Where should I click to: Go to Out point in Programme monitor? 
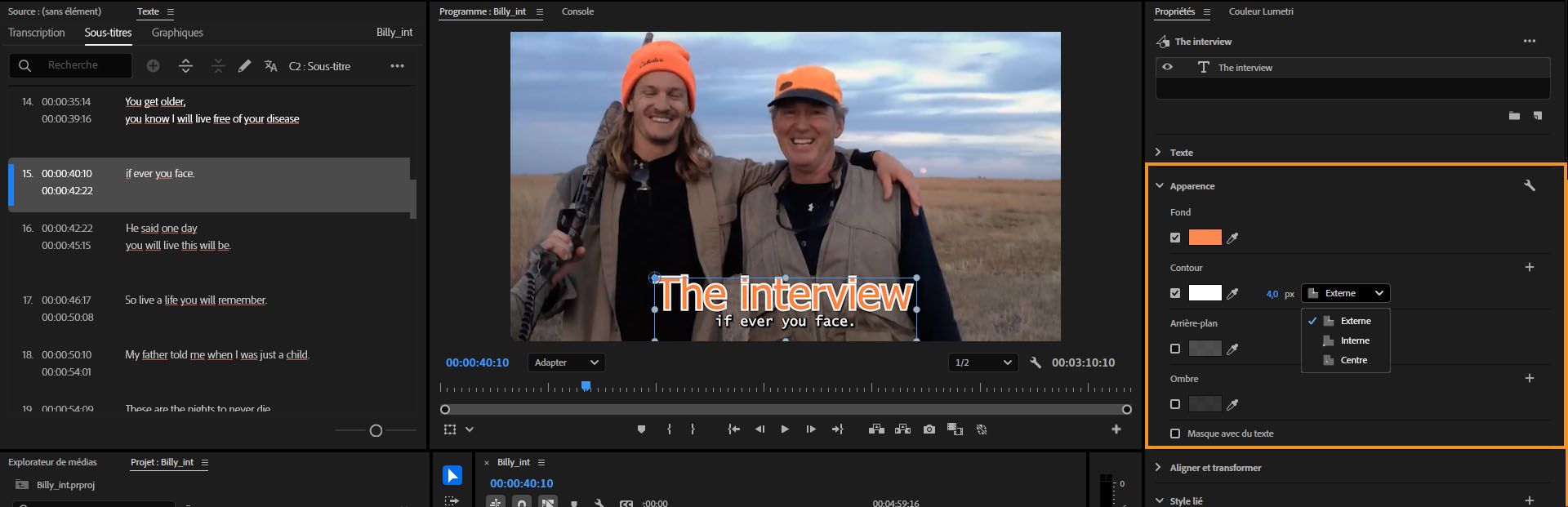[837, 429]
